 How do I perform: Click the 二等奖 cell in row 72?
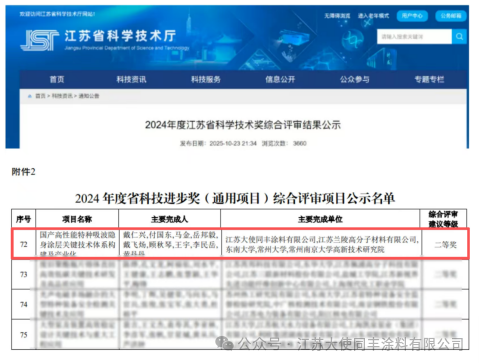[x=445, y=245]
